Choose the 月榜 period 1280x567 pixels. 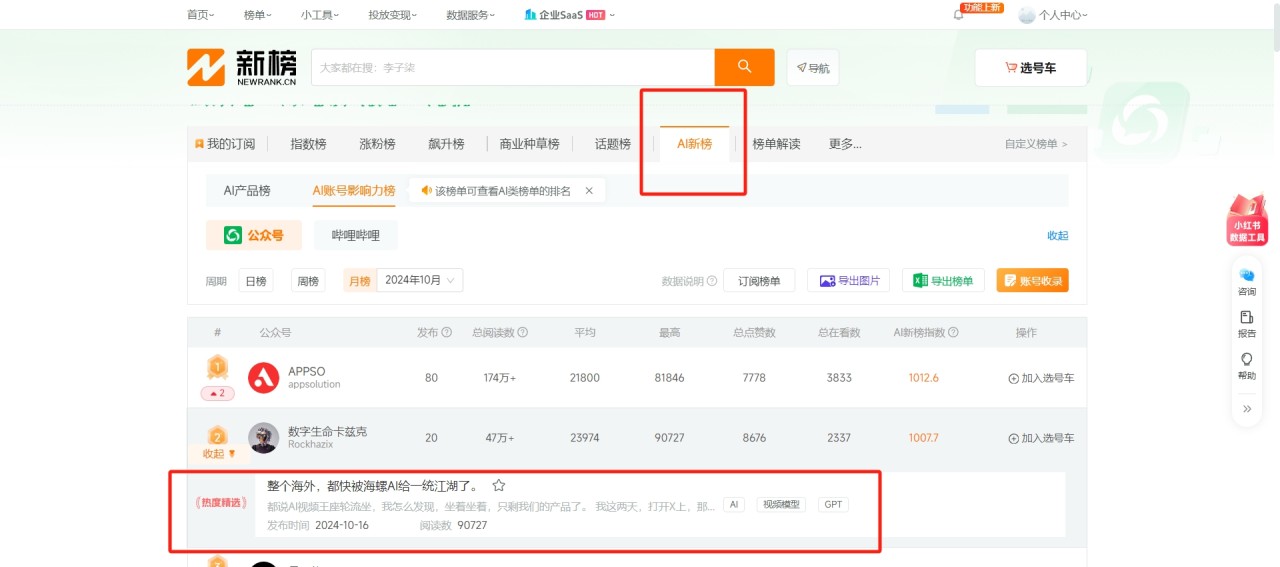pyautogui.click(x=360, y=281)
